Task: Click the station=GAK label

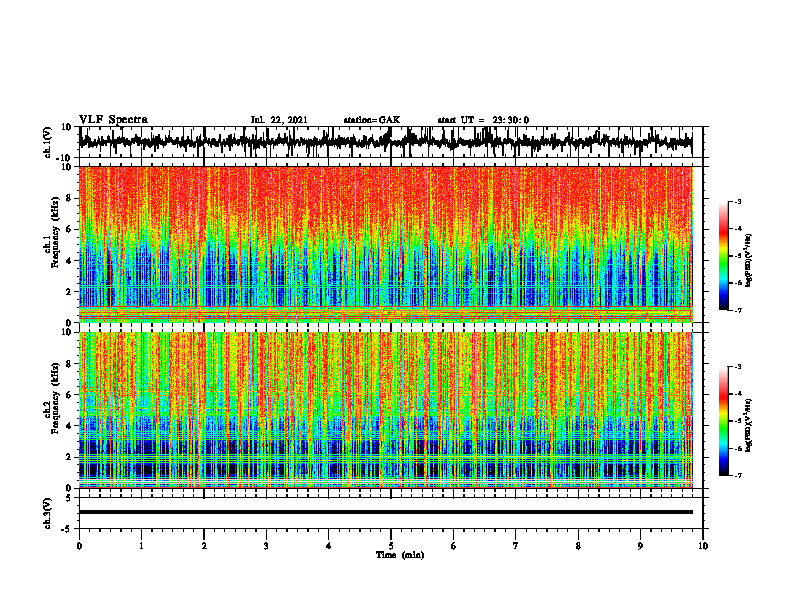Action: point(372,120)
